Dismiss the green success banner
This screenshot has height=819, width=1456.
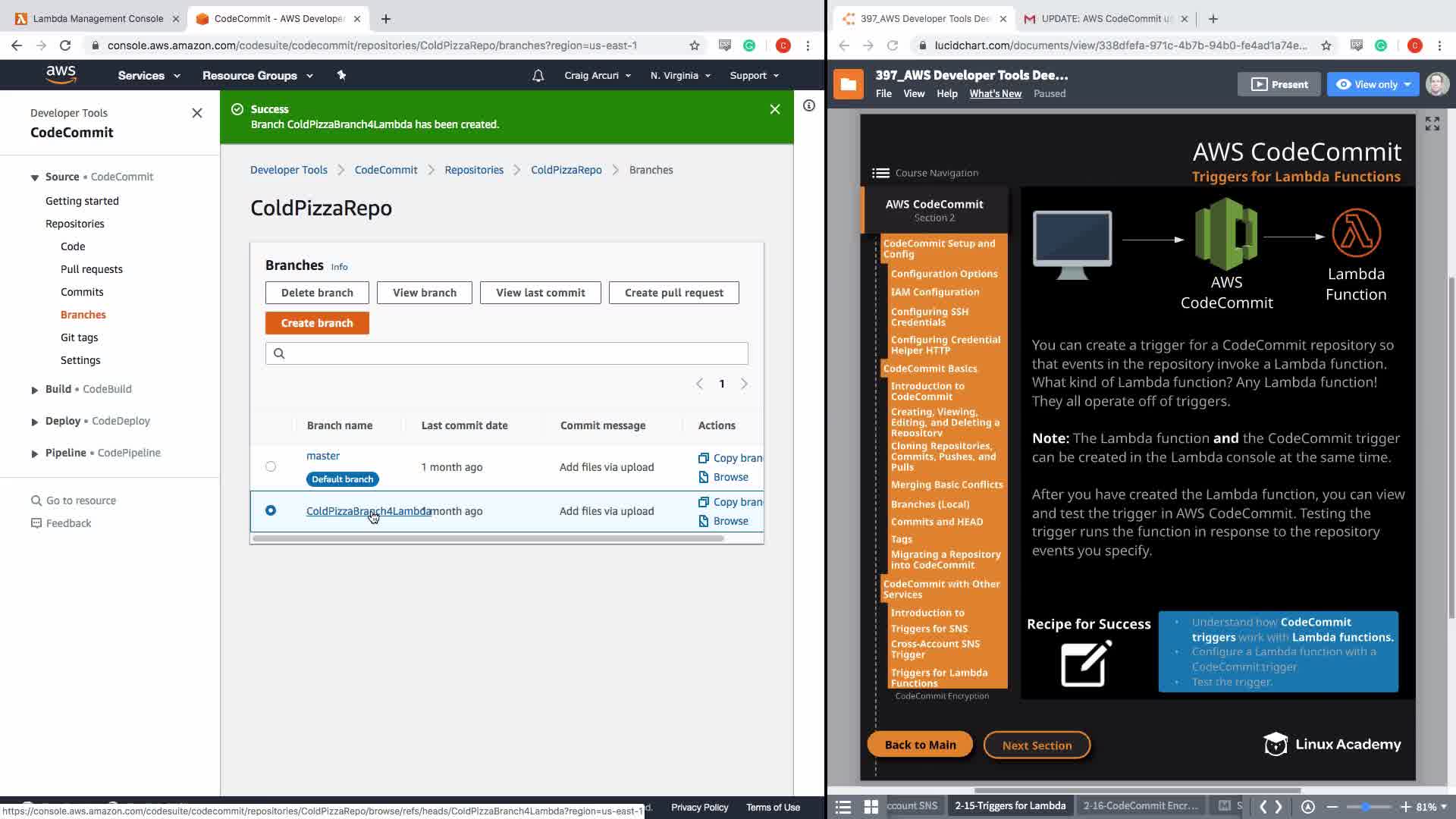tap(774, 109)
